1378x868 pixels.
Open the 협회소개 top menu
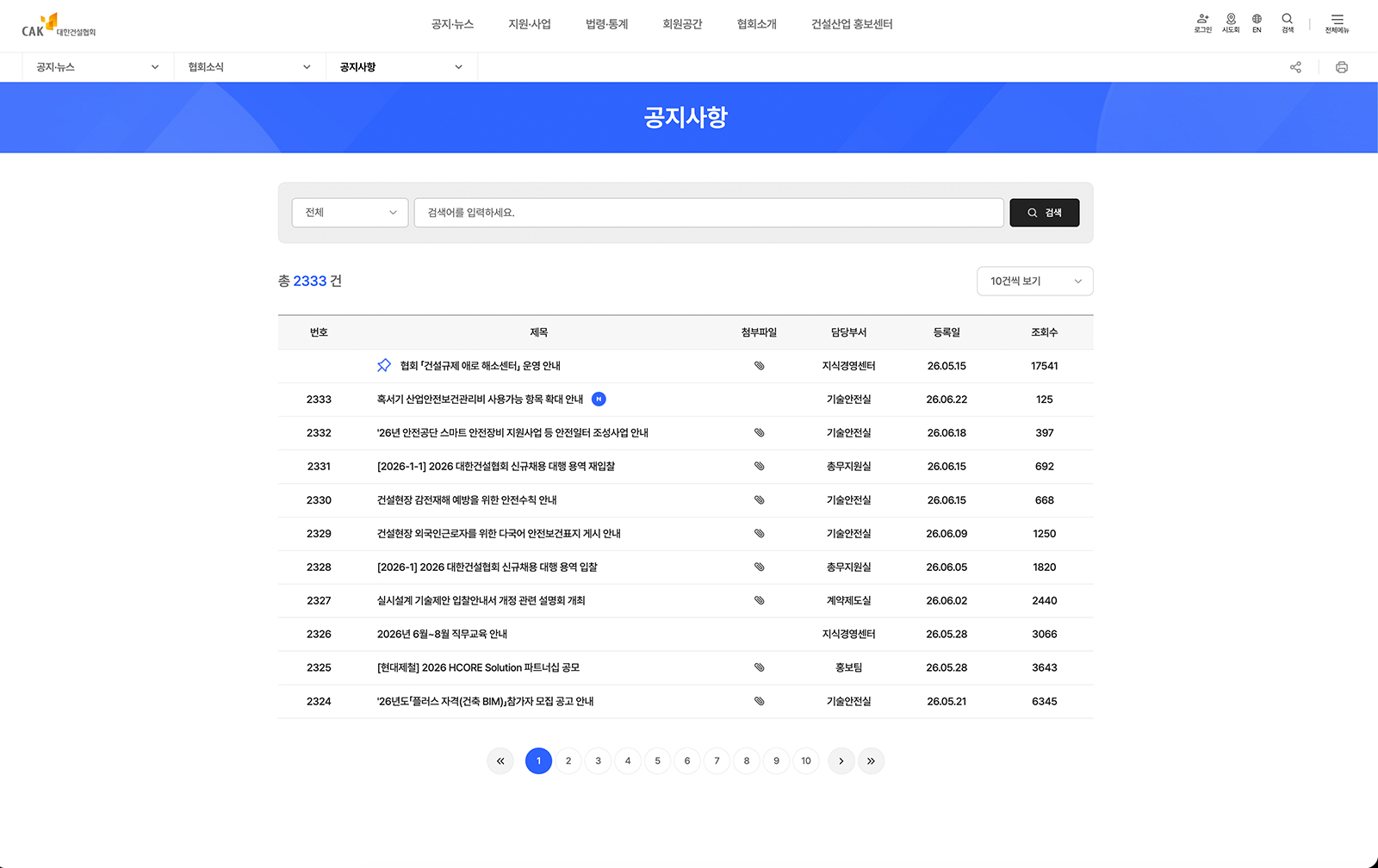[x=757, y=24]
